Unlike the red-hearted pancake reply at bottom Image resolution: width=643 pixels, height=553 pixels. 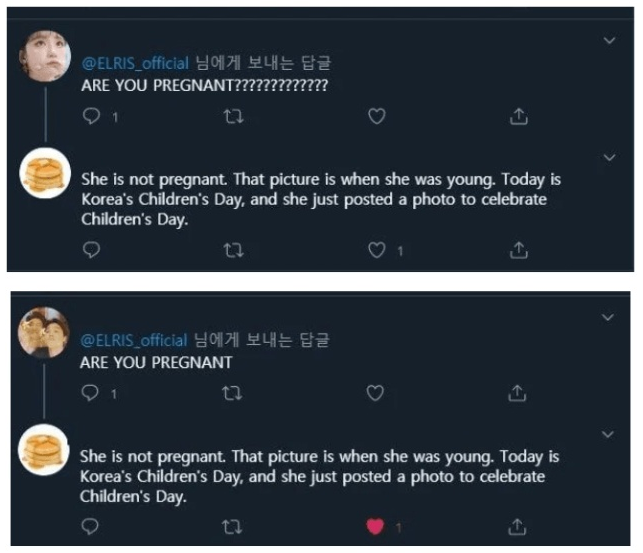point(377,526)
